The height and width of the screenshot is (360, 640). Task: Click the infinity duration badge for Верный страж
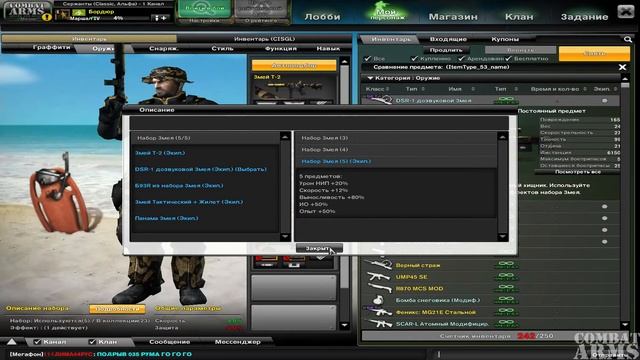506,265
